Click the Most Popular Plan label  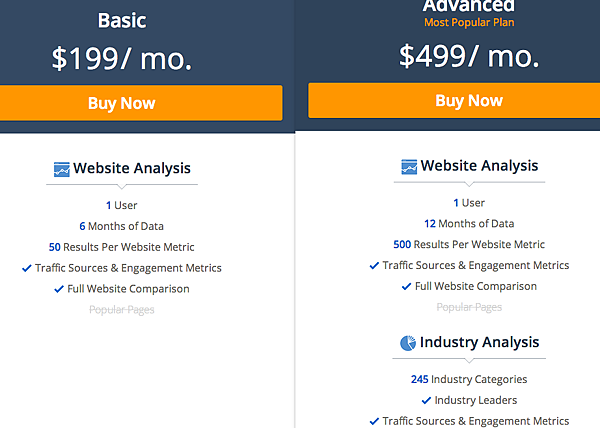[469, 23]
